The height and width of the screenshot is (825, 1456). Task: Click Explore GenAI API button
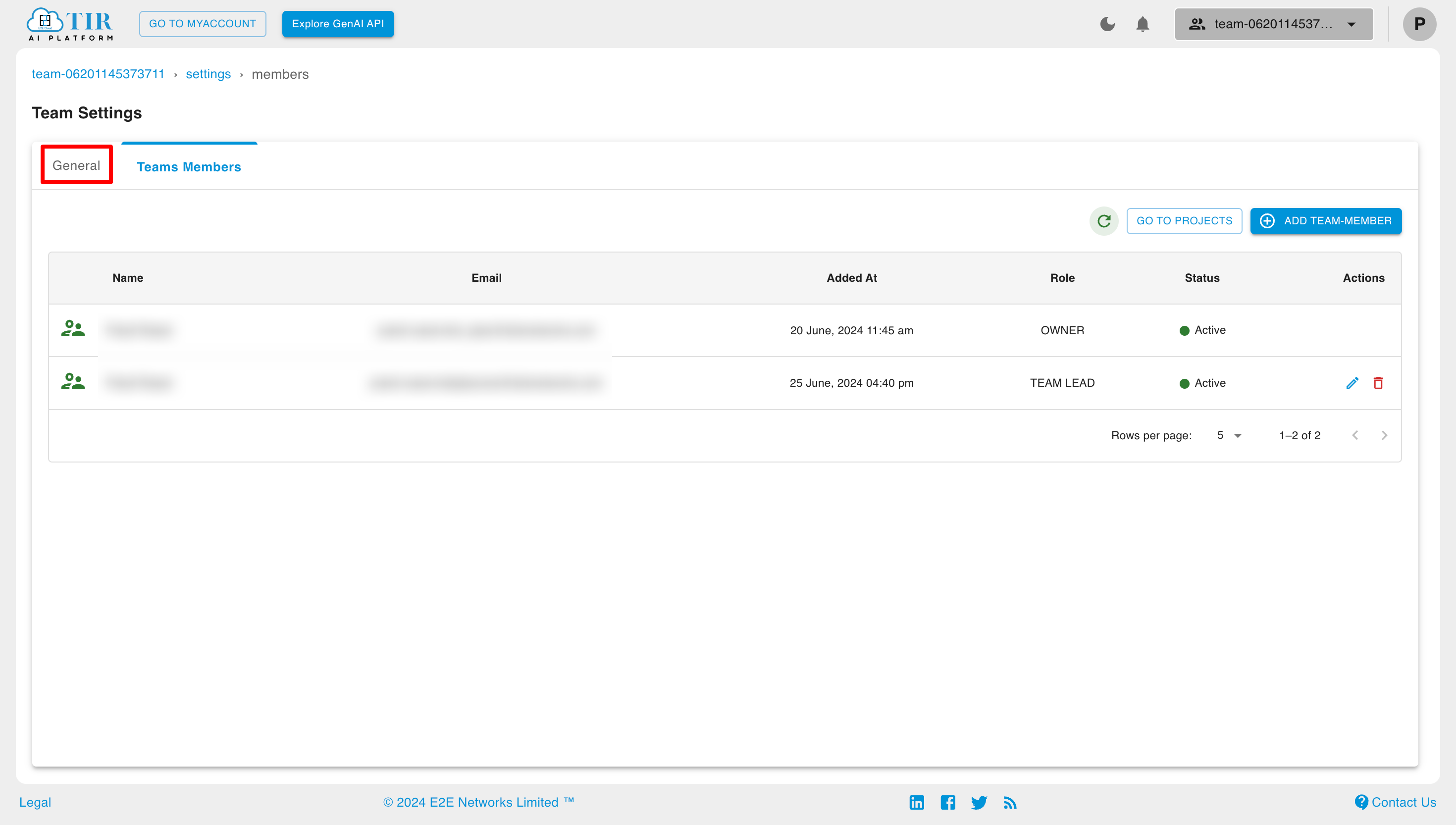coord(338,24)
